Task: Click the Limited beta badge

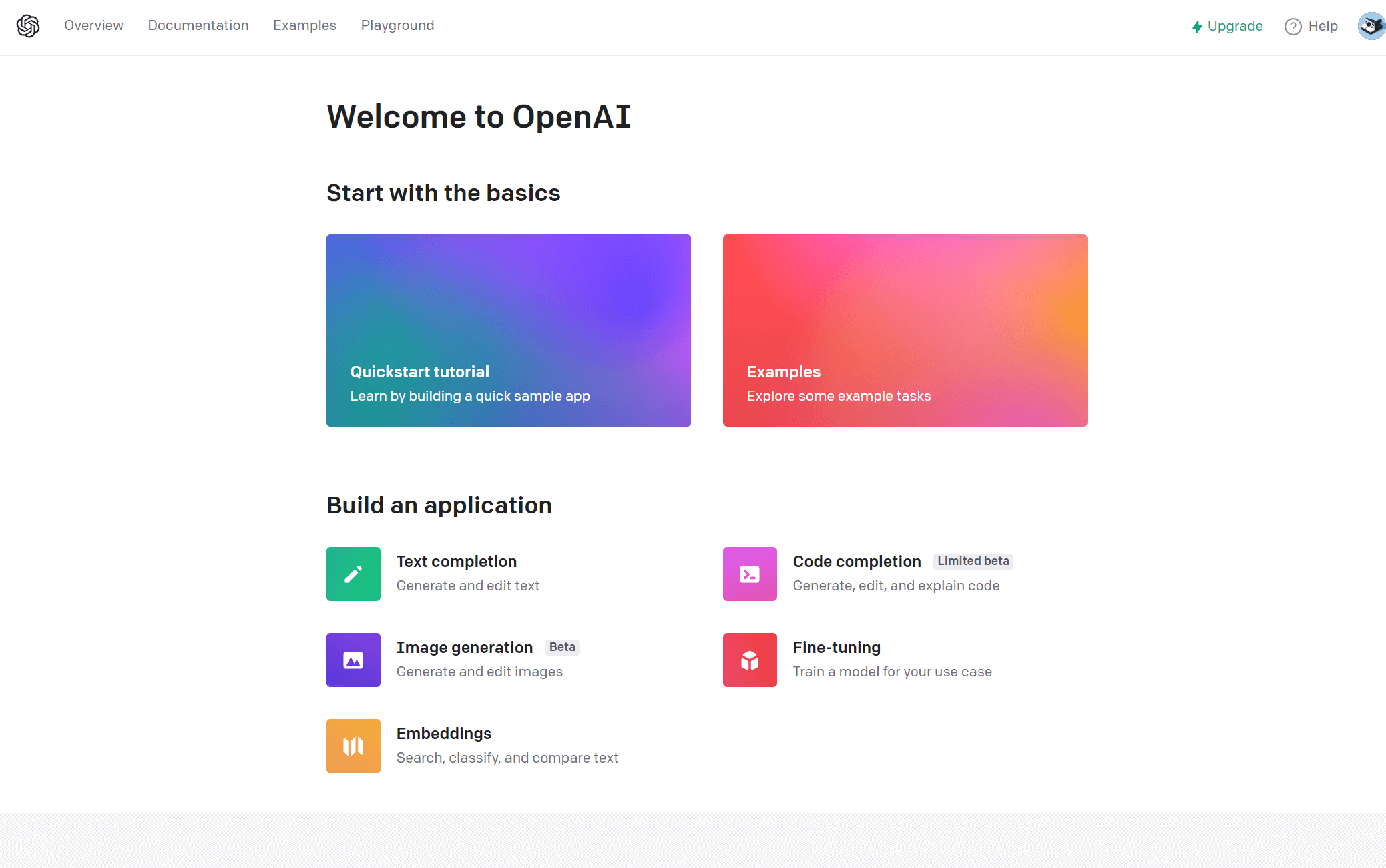Action: click(x=973, y=561)
